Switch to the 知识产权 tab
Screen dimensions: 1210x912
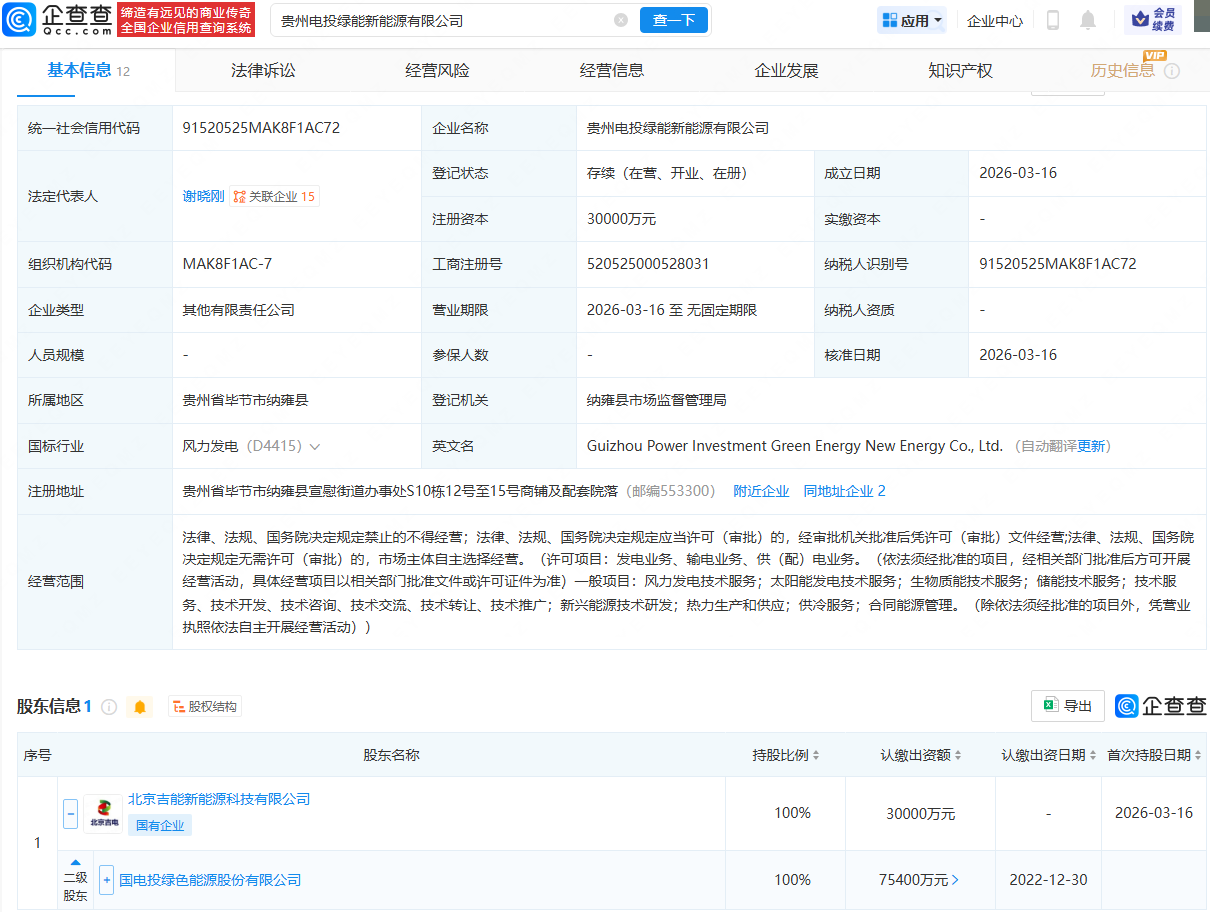click(x=960, y=70)
